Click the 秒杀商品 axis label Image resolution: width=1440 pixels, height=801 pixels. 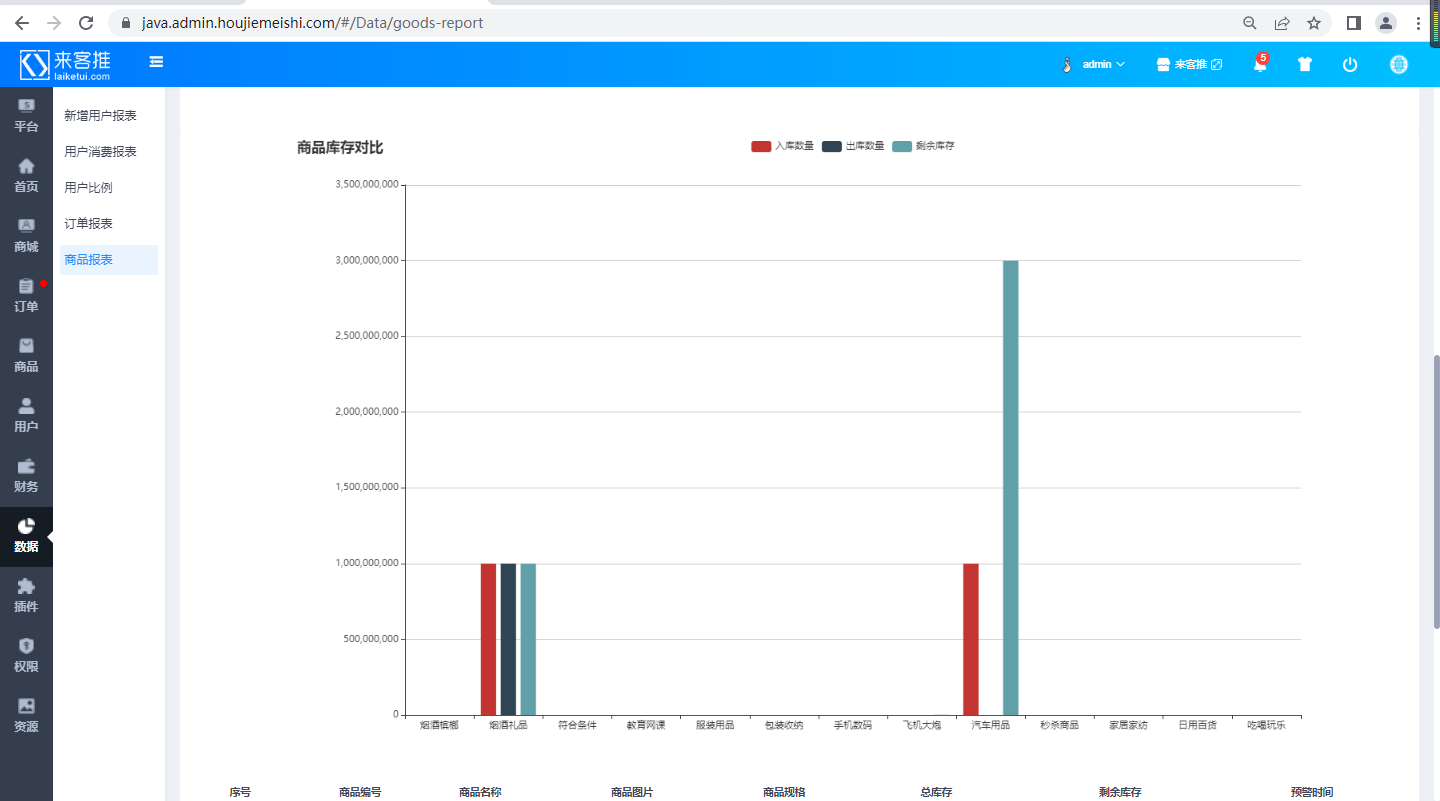click(x=1059, y=725)
